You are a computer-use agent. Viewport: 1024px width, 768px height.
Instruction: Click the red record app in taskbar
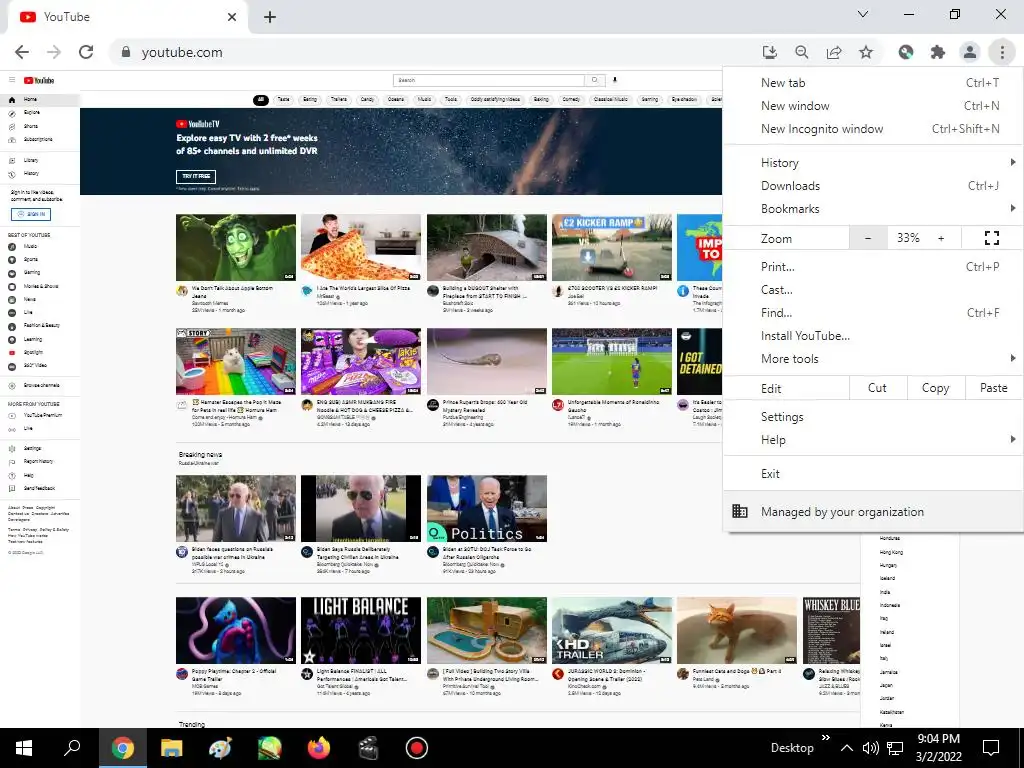(x=417, y=748)
